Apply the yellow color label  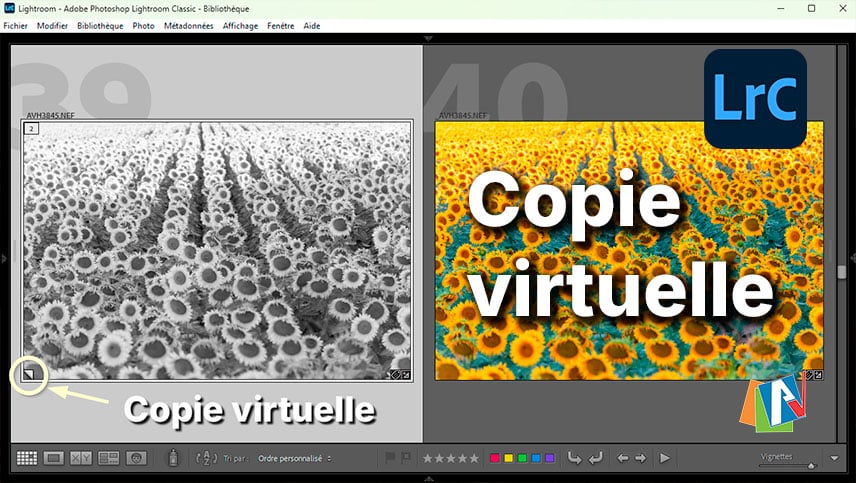(x=508, y=458)
